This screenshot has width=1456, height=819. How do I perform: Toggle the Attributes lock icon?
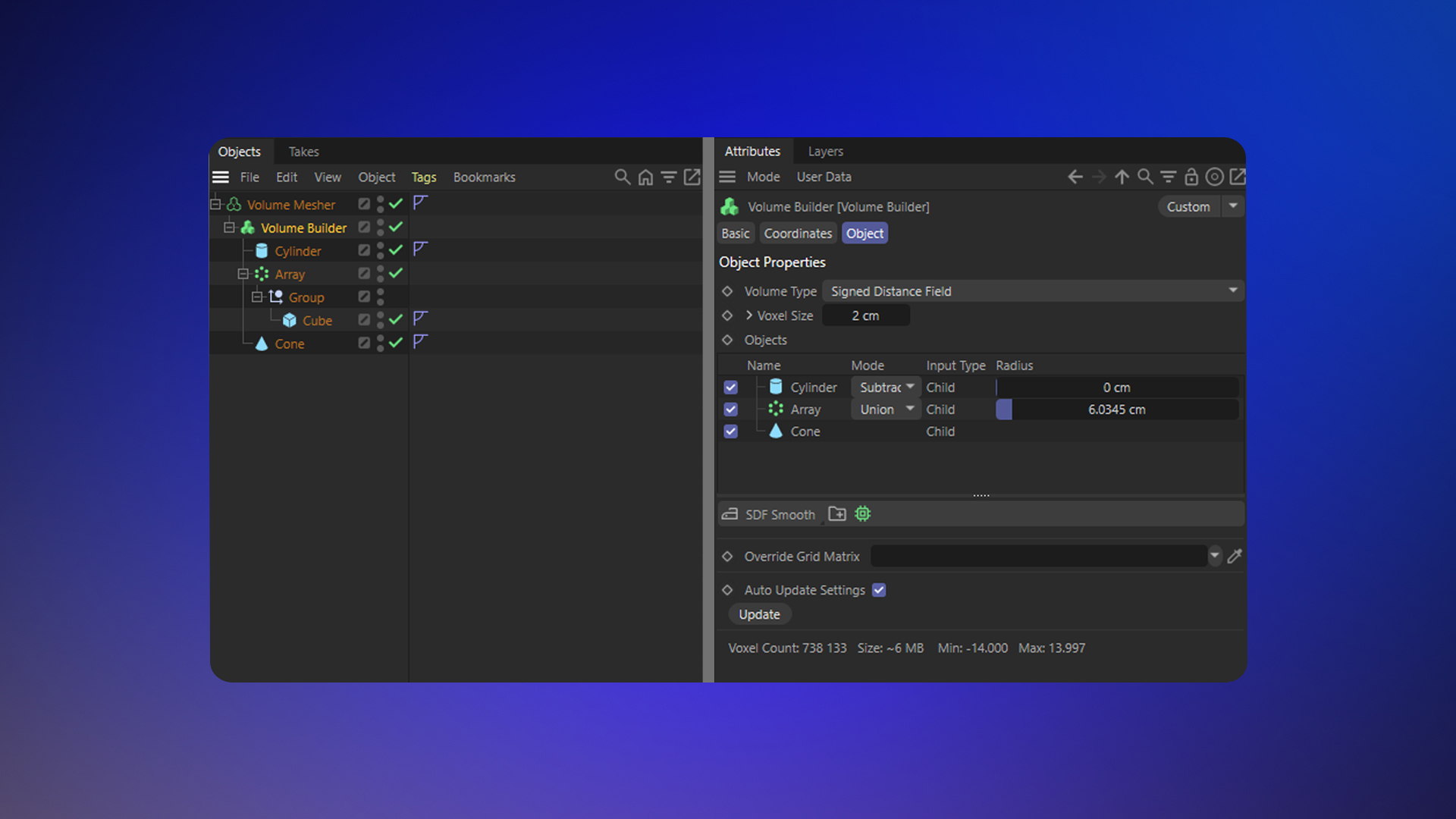(1191, 177)
